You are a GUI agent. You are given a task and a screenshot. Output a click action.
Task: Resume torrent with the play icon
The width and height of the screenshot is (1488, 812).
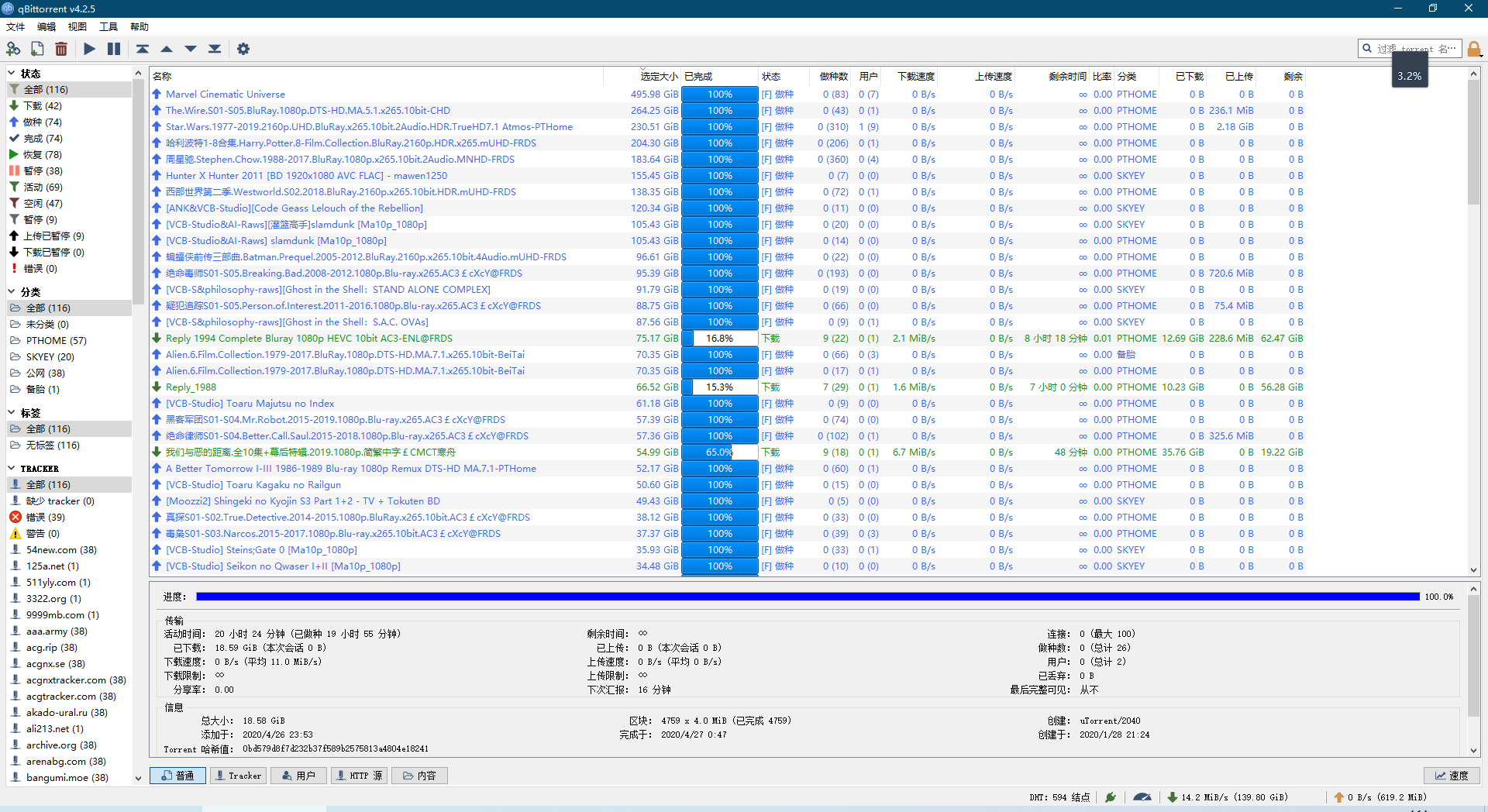coord(90,49)
